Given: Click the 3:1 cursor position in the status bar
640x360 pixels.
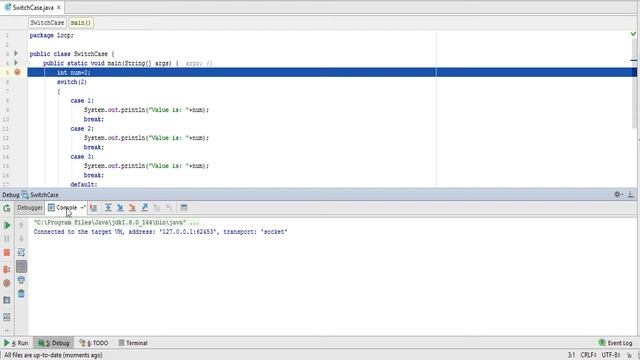Looking at the screenshot, I should click(571, 355).
